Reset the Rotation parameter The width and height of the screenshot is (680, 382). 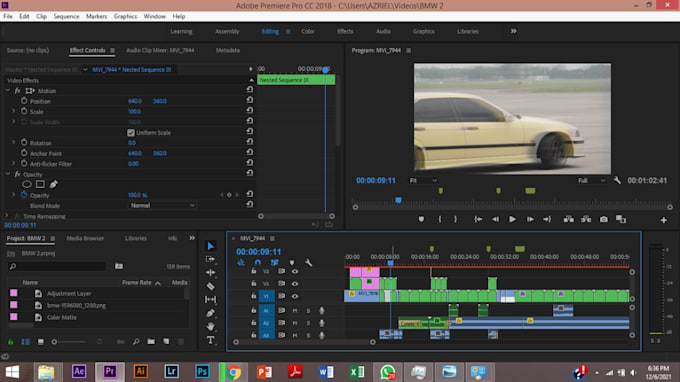[250, 142]
